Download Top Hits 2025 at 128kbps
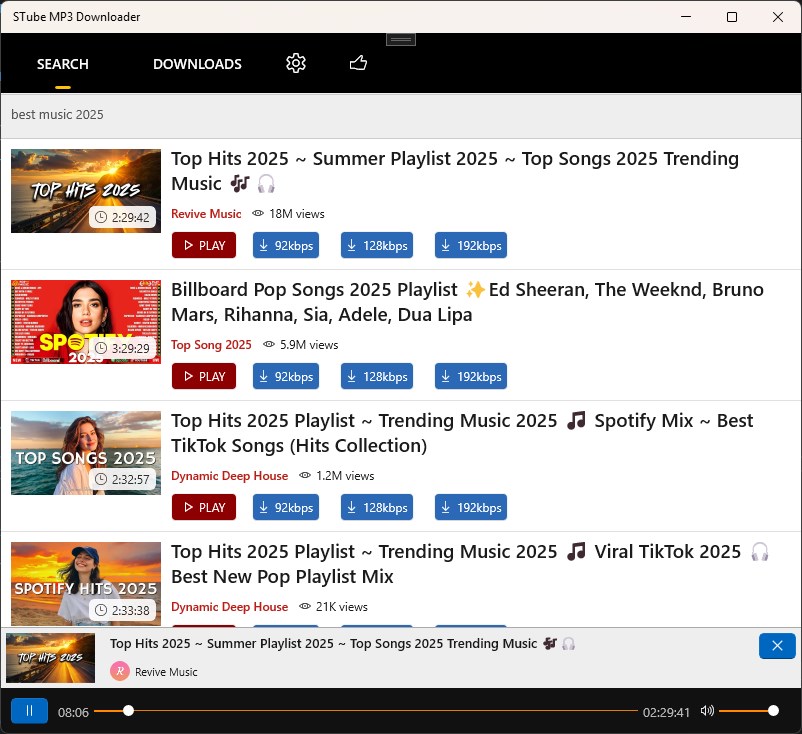This screenshot has width=802, height=734. point(376,245)
